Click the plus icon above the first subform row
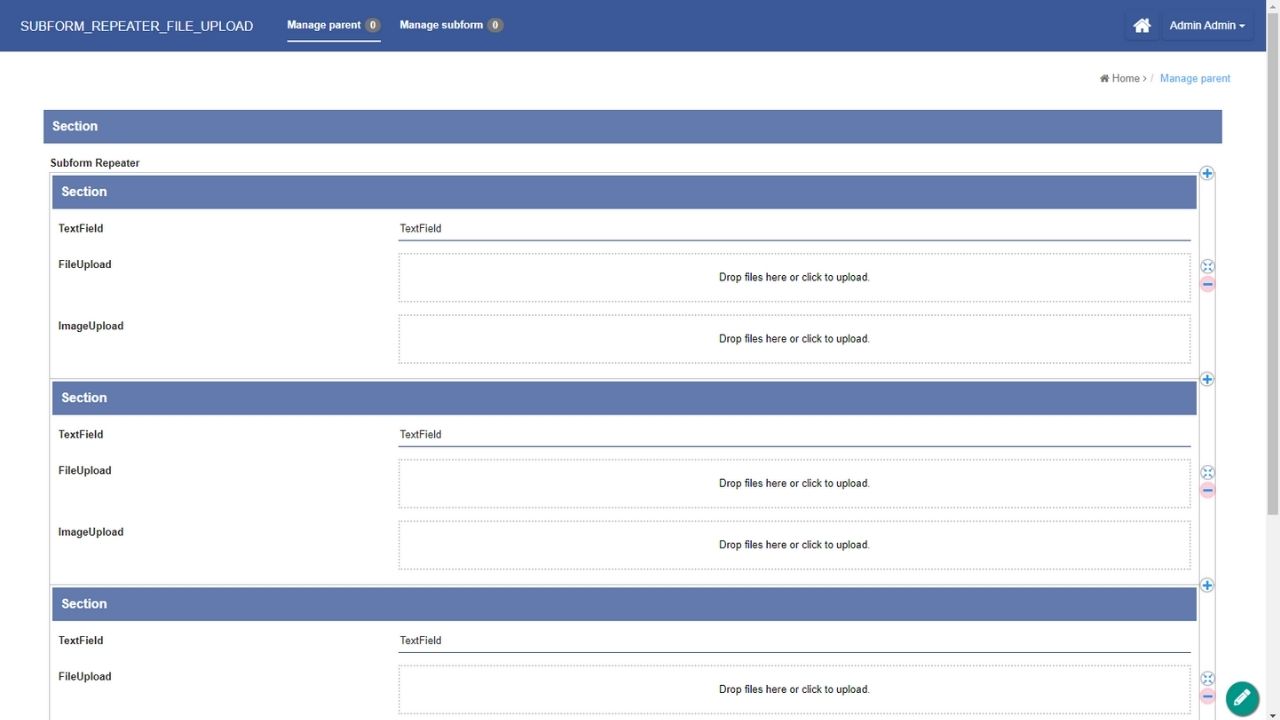 tap(1207, 174)
